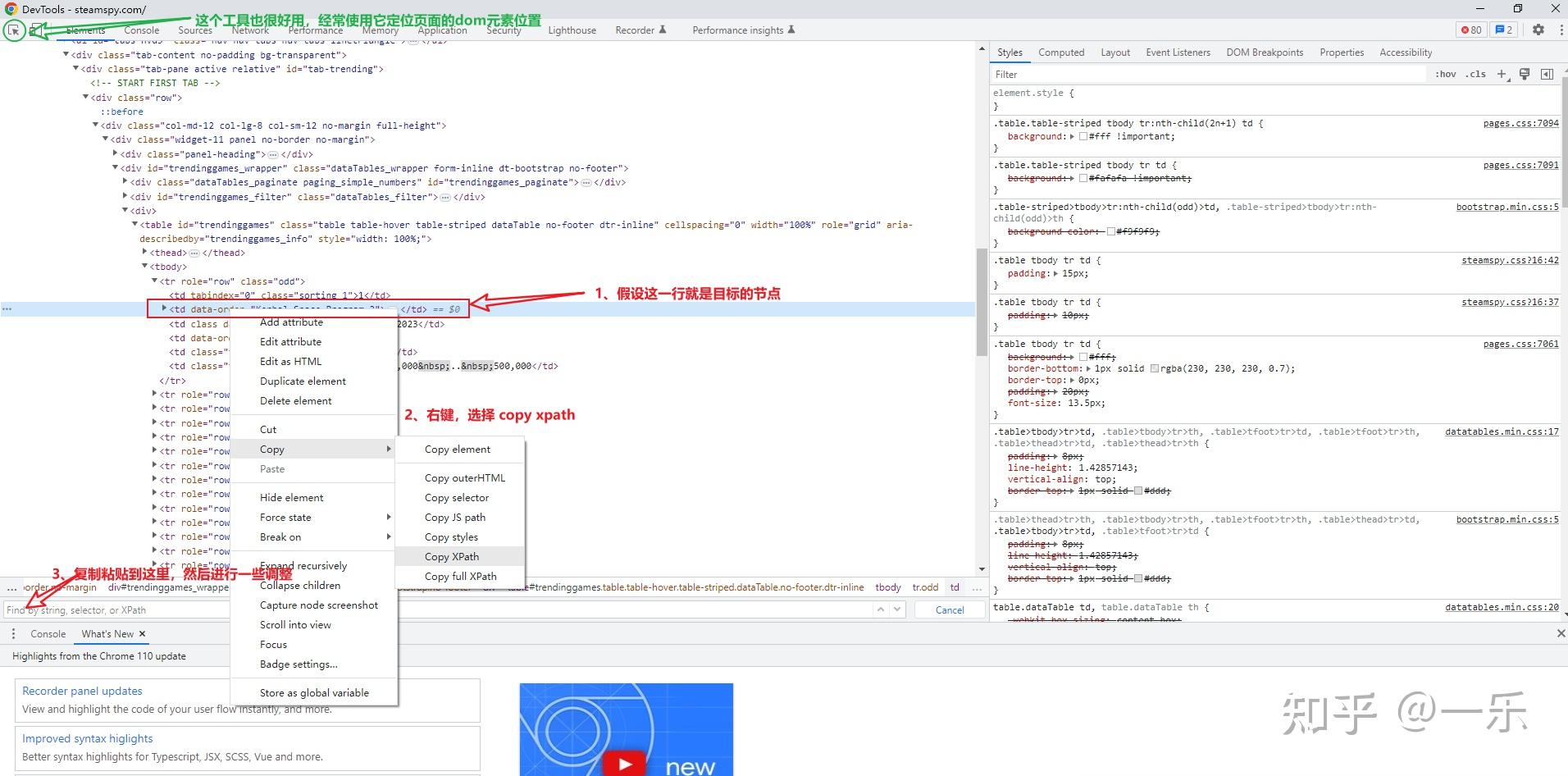
Task: Click the issues counter icon
Action: pos(1503,30)
